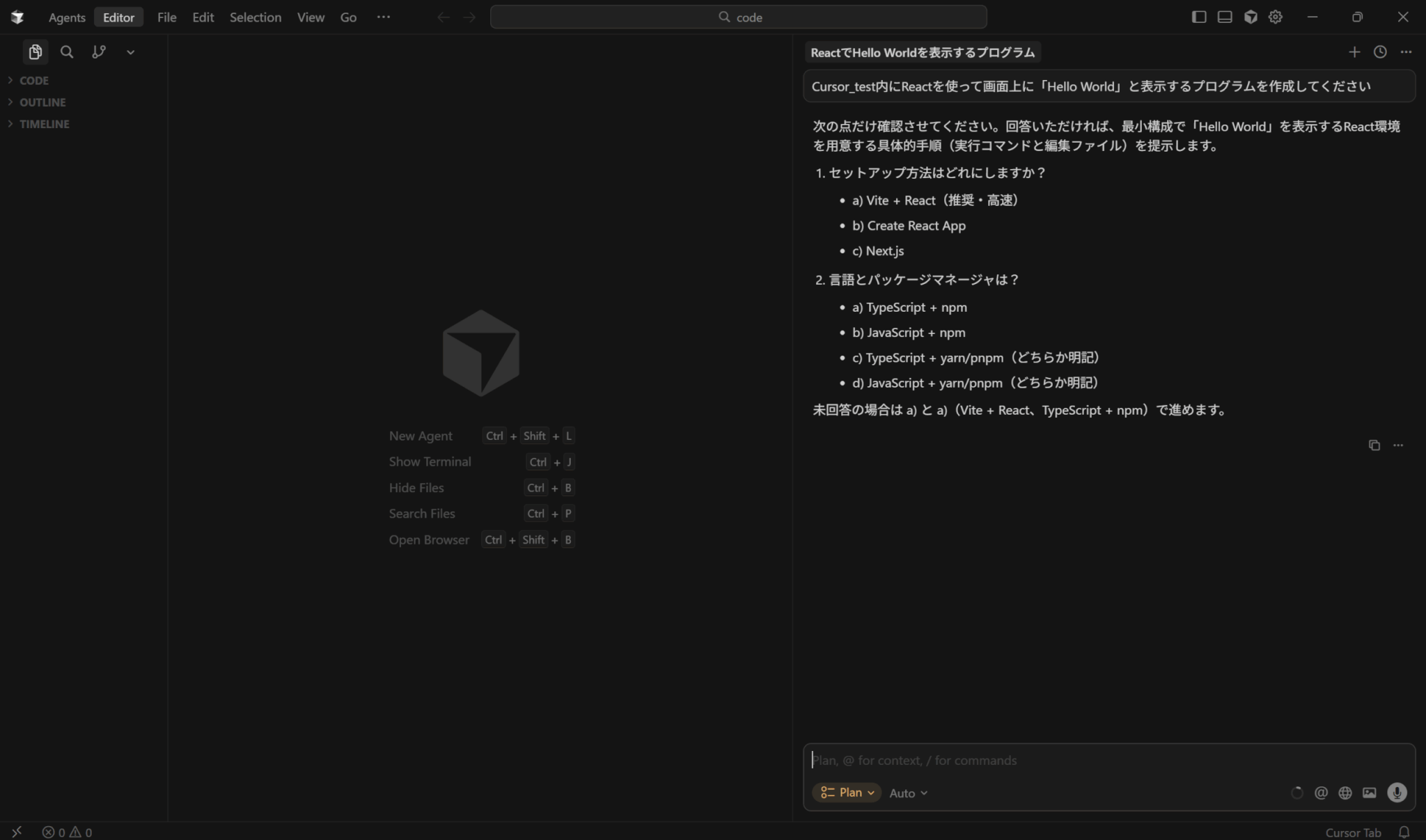Click the Cursor Tab status button
This screenshot has width=1426, height=840.
coord(1352,832)
